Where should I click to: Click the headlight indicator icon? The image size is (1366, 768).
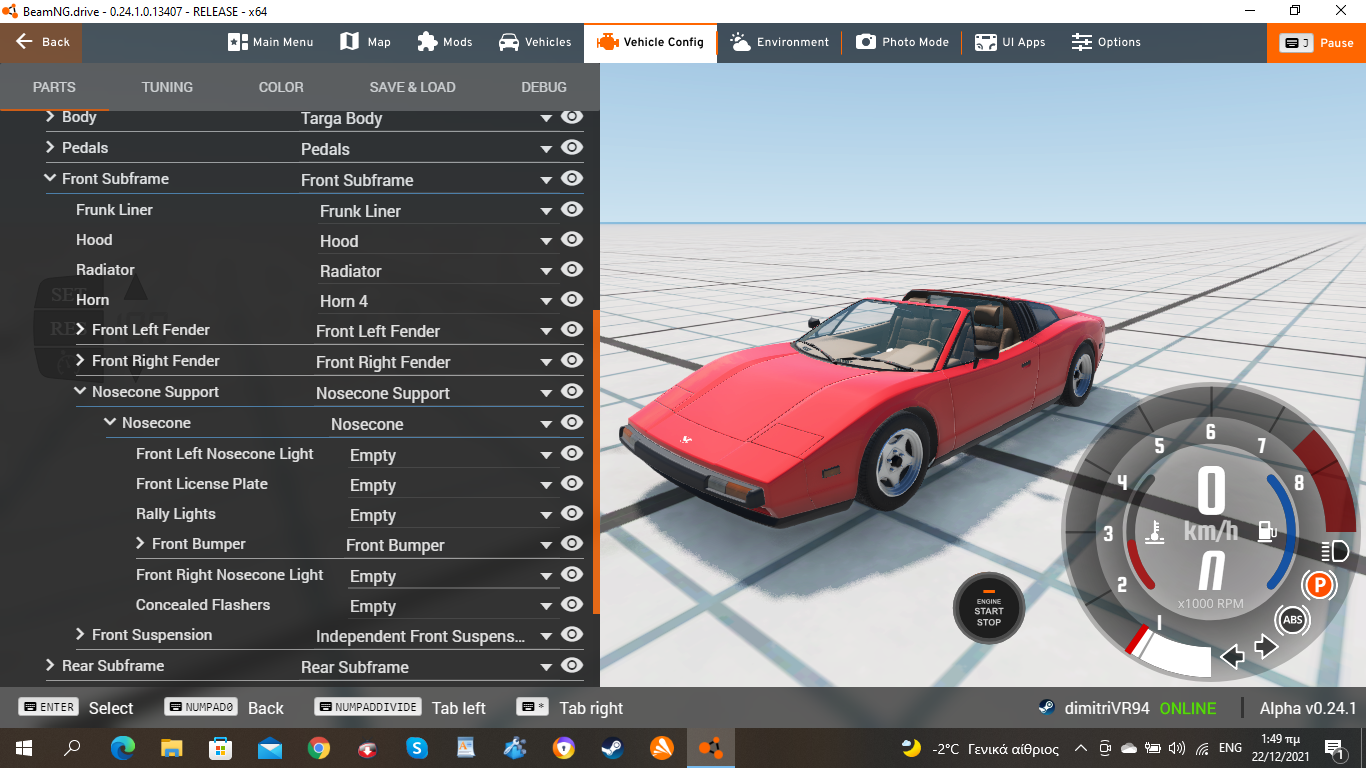pyautogui.click(x=1335, y=551)
